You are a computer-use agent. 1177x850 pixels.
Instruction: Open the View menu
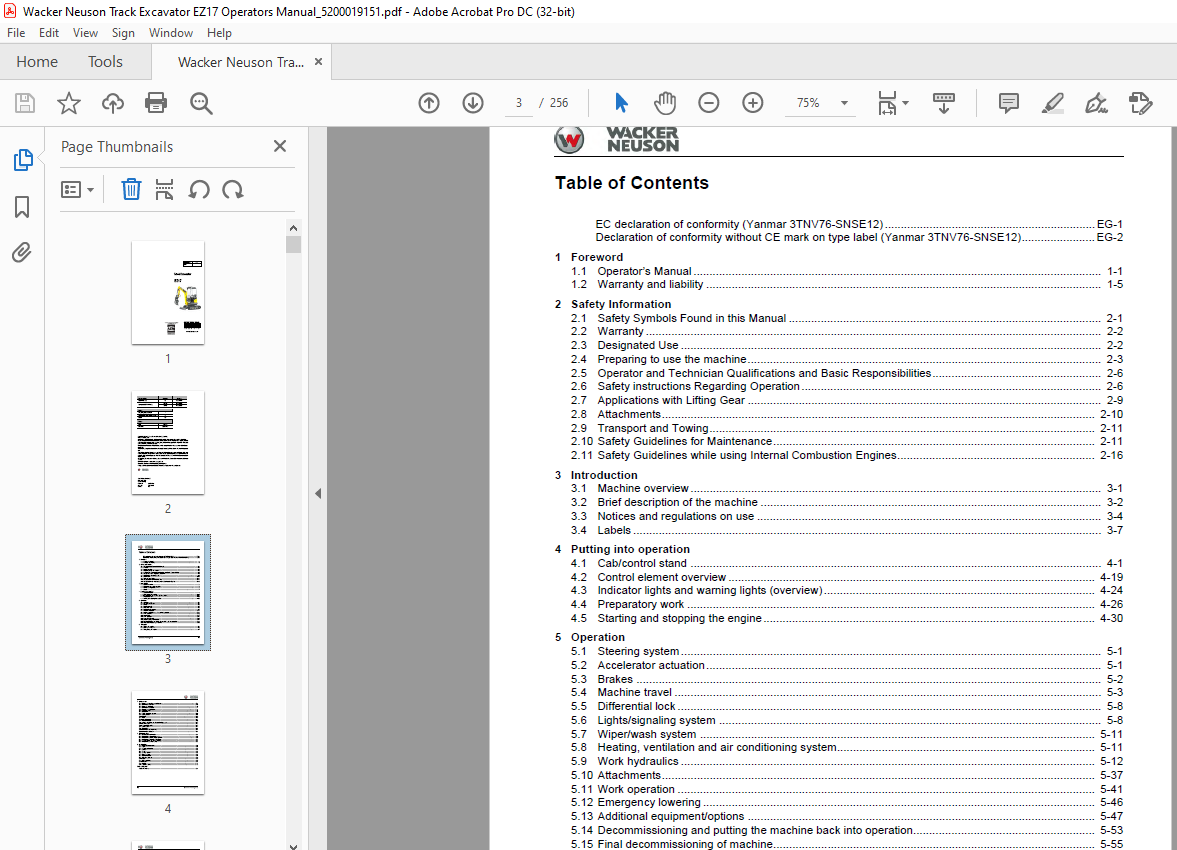tap(85, 33)
